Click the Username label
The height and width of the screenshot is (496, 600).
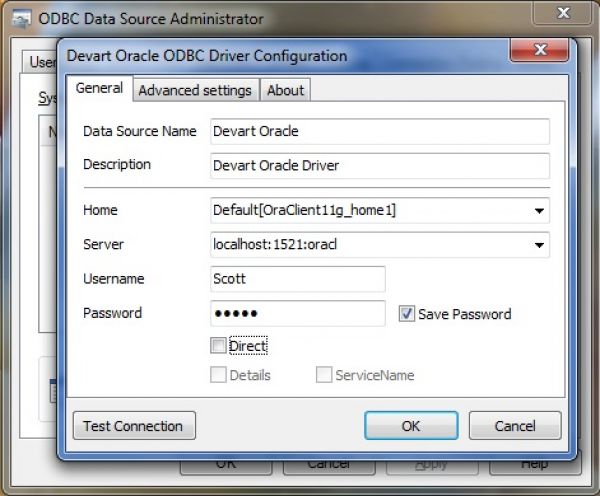(114, 279)
